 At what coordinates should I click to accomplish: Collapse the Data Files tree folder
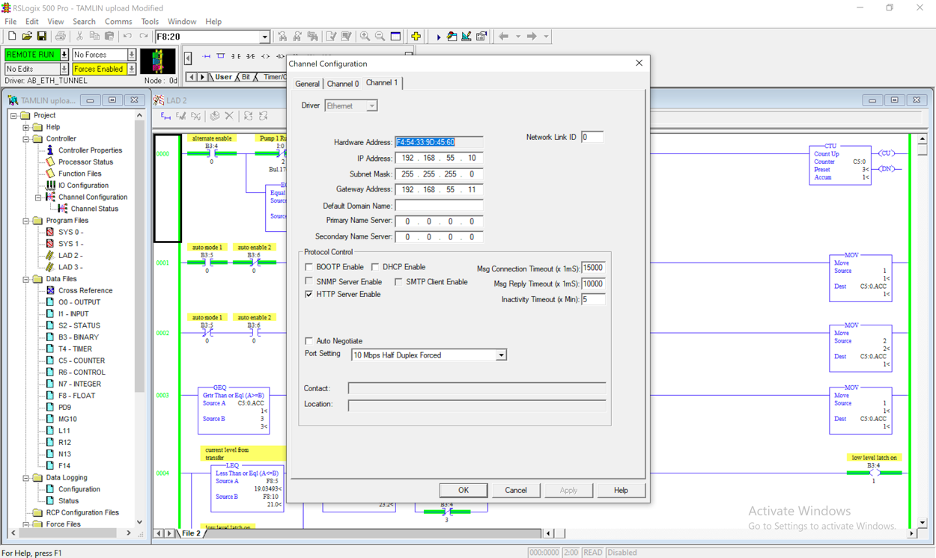(x=26, y=279)
